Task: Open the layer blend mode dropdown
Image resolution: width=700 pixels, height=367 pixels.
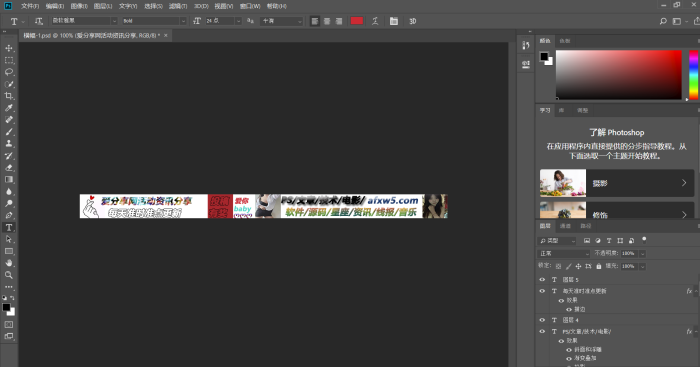Action: coord(563,253)
